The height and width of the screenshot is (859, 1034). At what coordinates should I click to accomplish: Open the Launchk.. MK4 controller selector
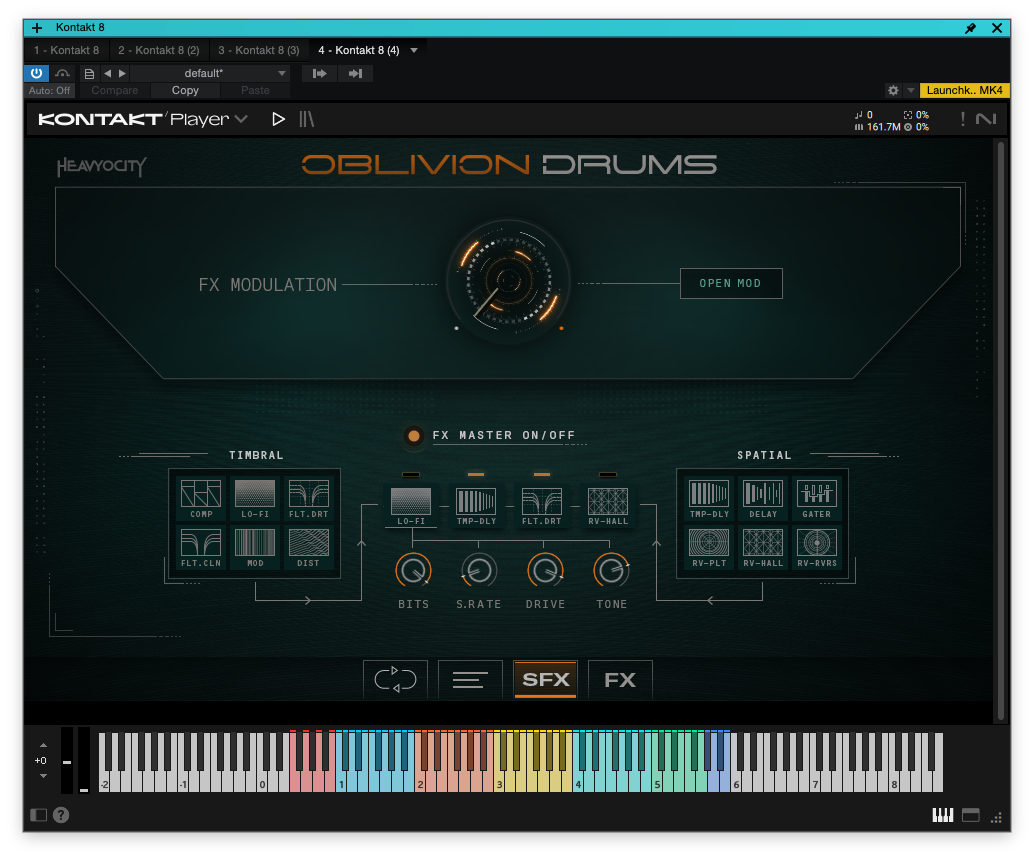click(964, 90)
